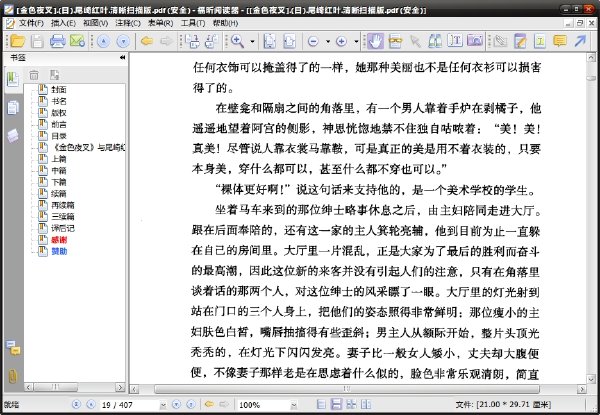
Task: Go to previous view with the toolbar yellow back arrow
Action: click(x=147, y=41)
